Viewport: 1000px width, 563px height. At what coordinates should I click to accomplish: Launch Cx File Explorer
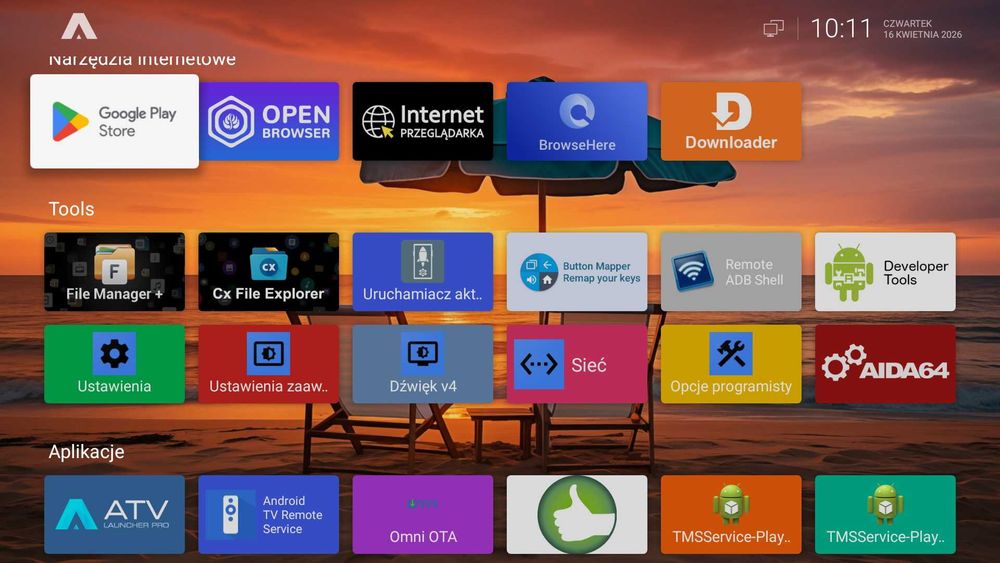coord(268,272)
